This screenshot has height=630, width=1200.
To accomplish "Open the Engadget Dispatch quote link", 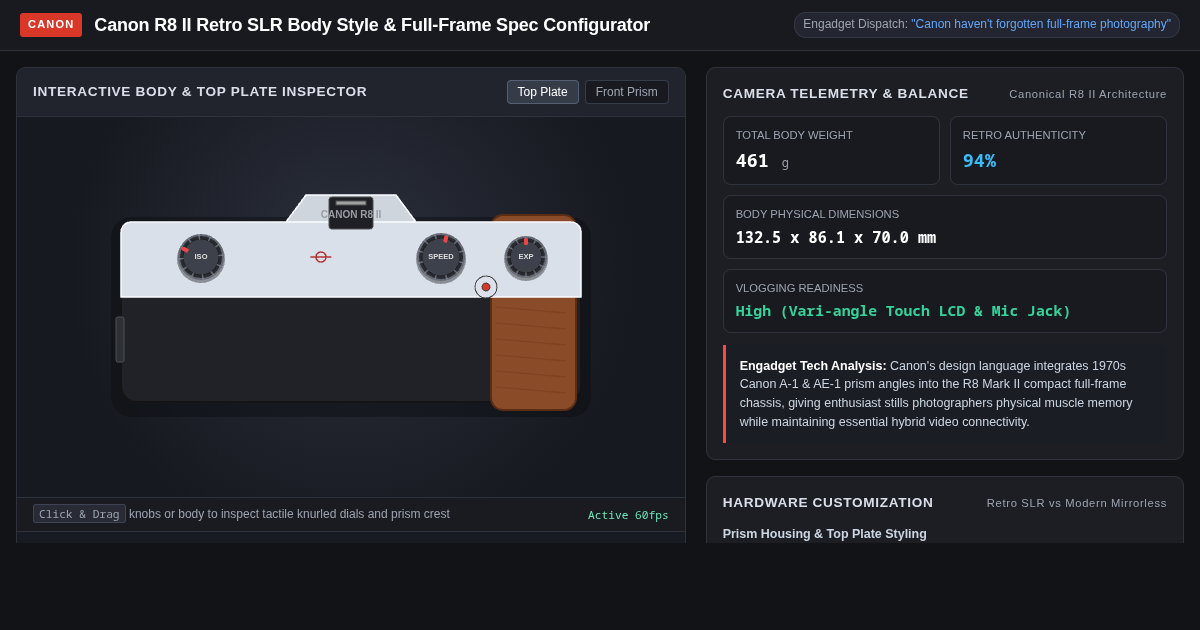I will 1041,24.
